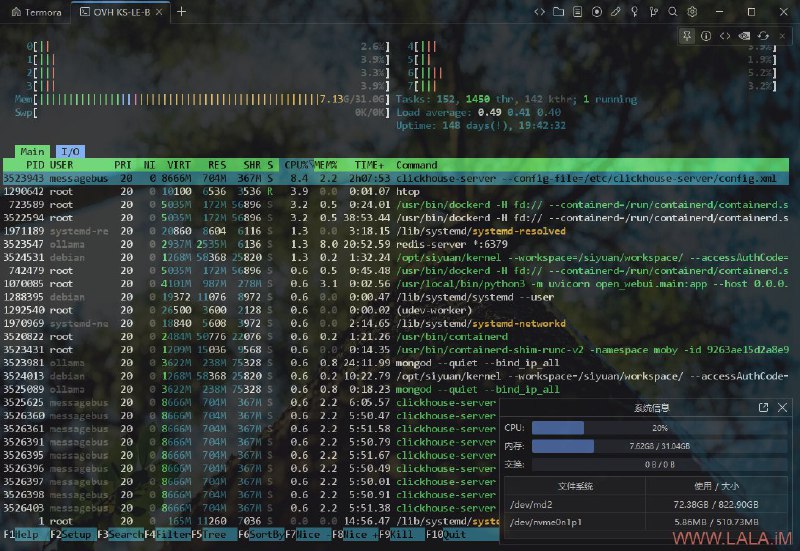Open the SFTP folder icon in title bar
The image size is (800, 551).
pos(558,12)
